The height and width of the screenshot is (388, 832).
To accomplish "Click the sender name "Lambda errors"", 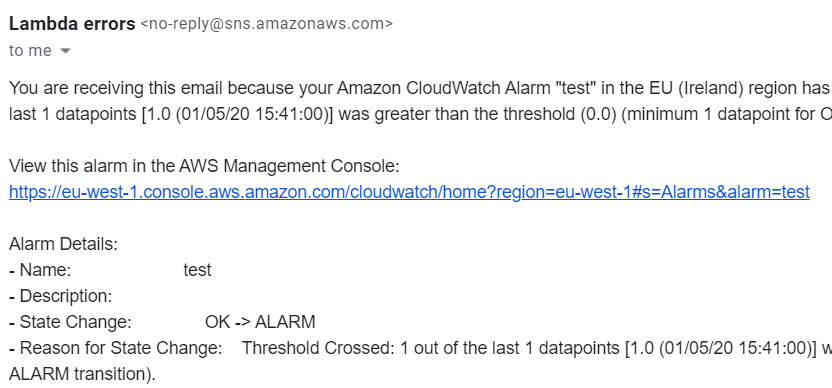I will [x=72, y=24].
